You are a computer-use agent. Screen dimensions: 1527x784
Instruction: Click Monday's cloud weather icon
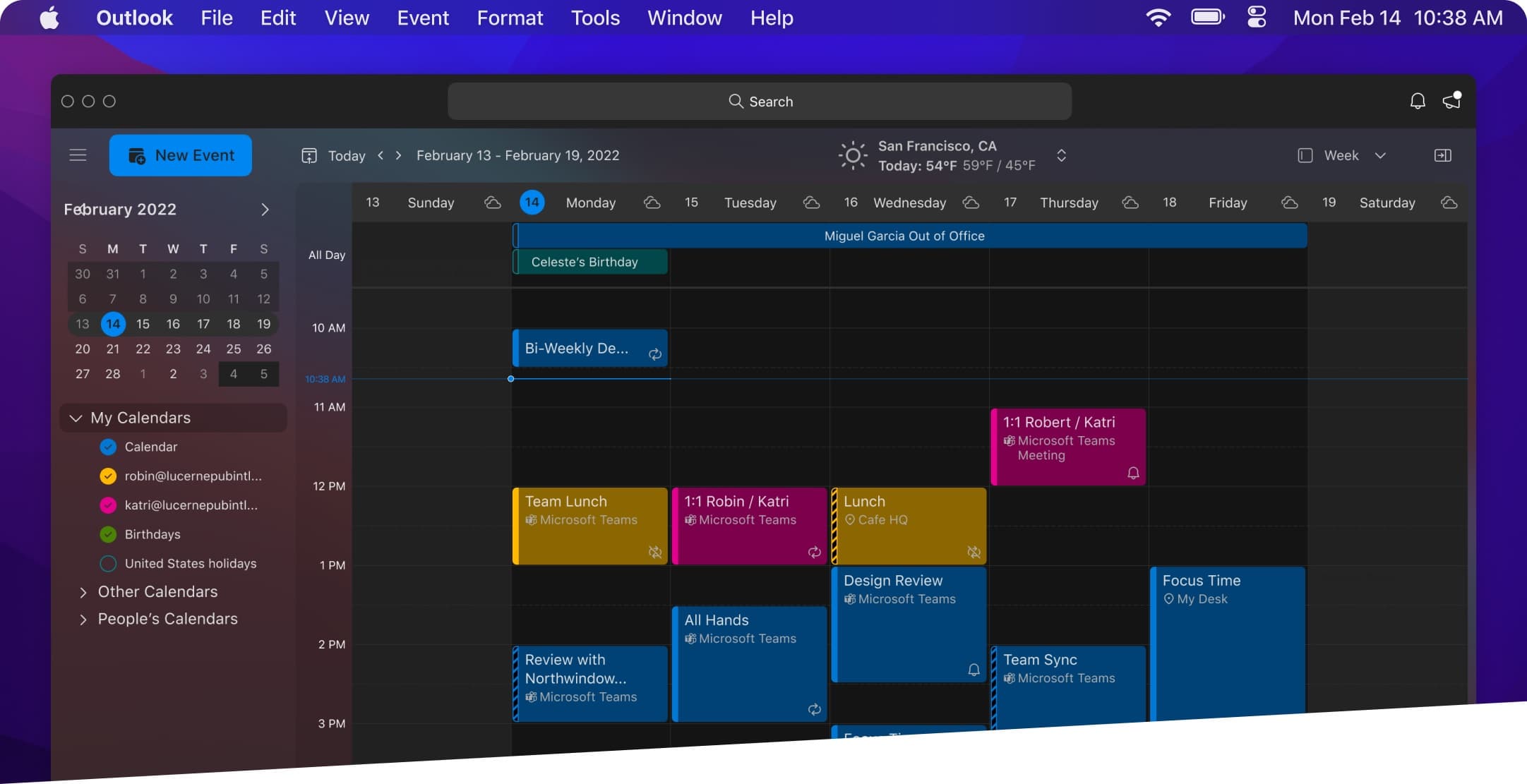(652, 203)
